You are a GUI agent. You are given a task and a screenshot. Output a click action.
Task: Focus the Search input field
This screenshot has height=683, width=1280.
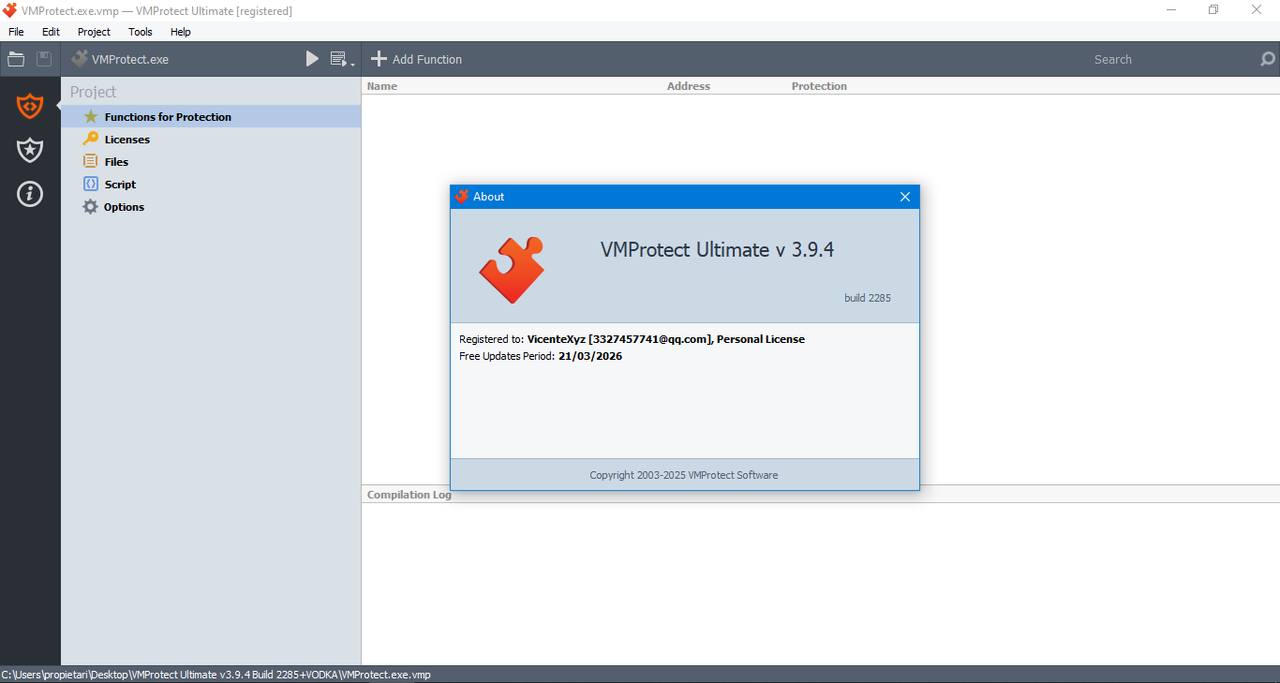[x=1170, y=59]
